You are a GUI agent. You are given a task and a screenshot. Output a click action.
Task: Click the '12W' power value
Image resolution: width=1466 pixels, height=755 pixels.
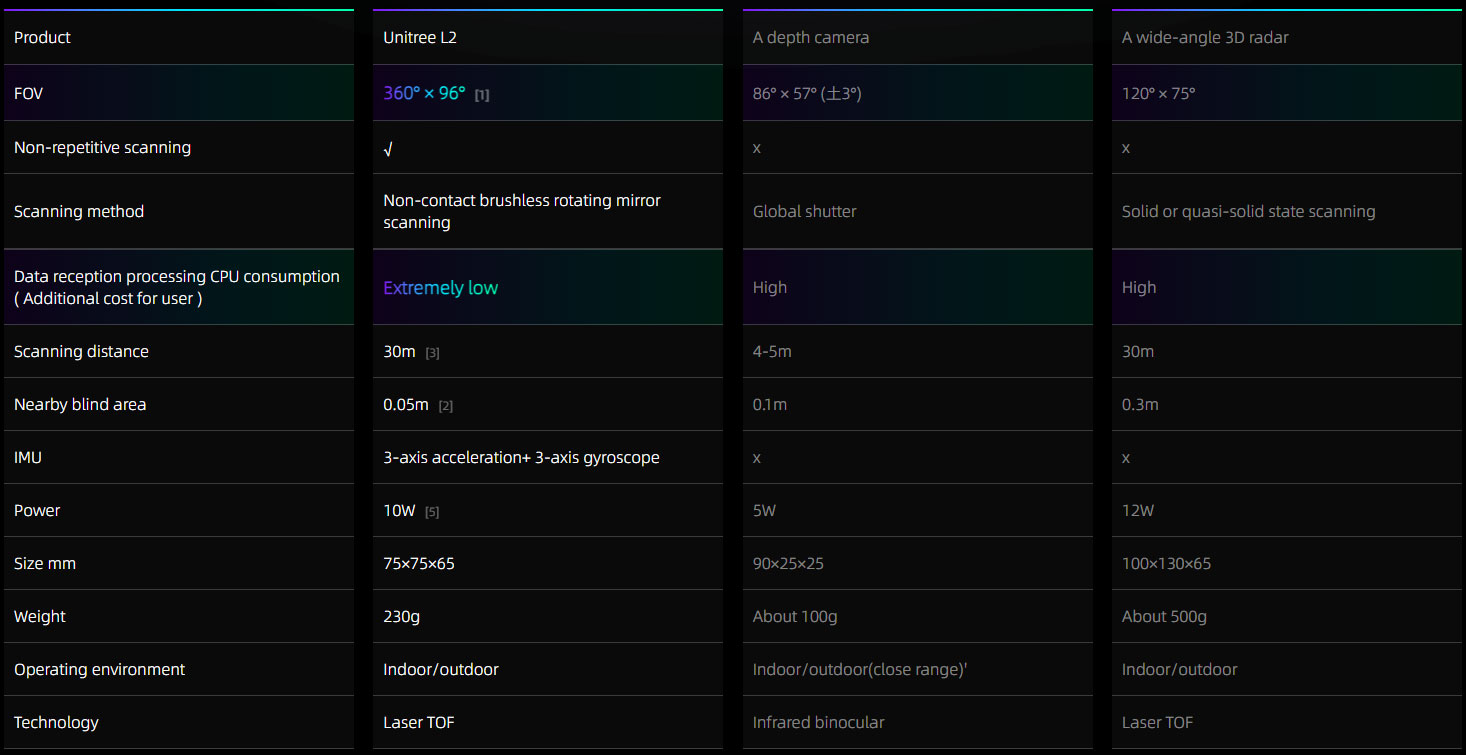tap(1138, 511)
